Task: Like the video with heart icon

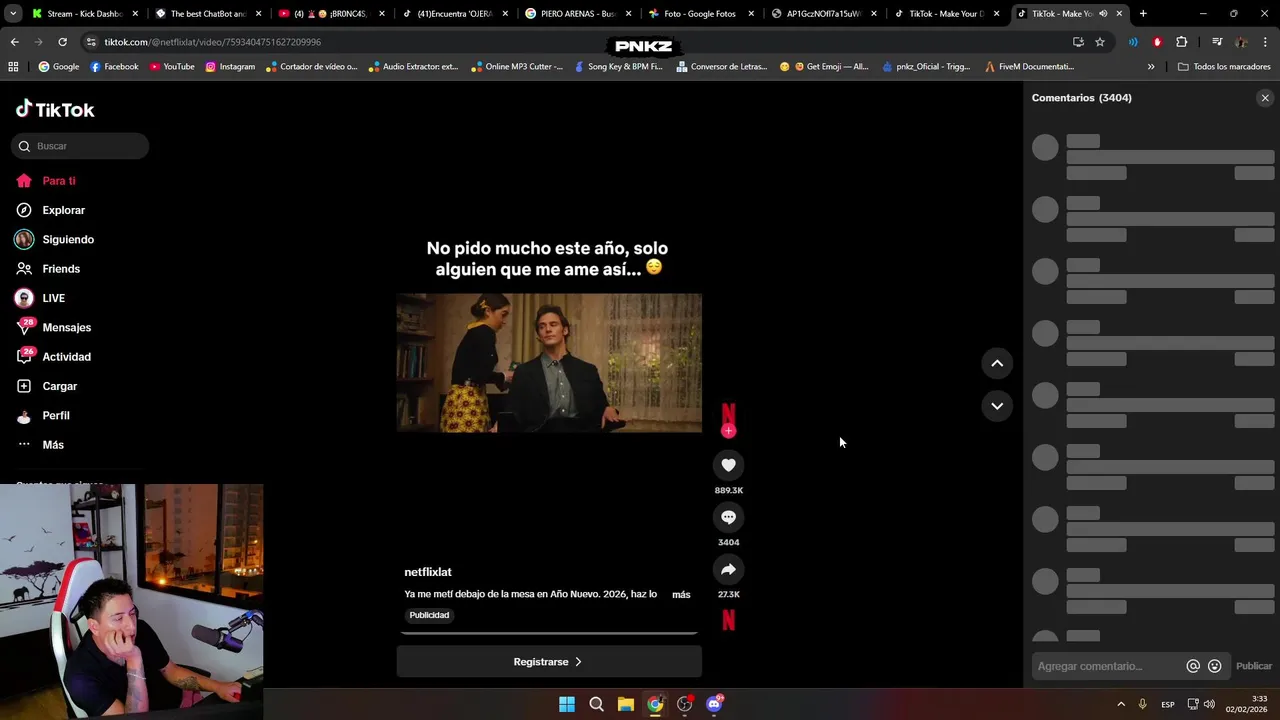Action: pyautogui.click(x=728, y=465)
